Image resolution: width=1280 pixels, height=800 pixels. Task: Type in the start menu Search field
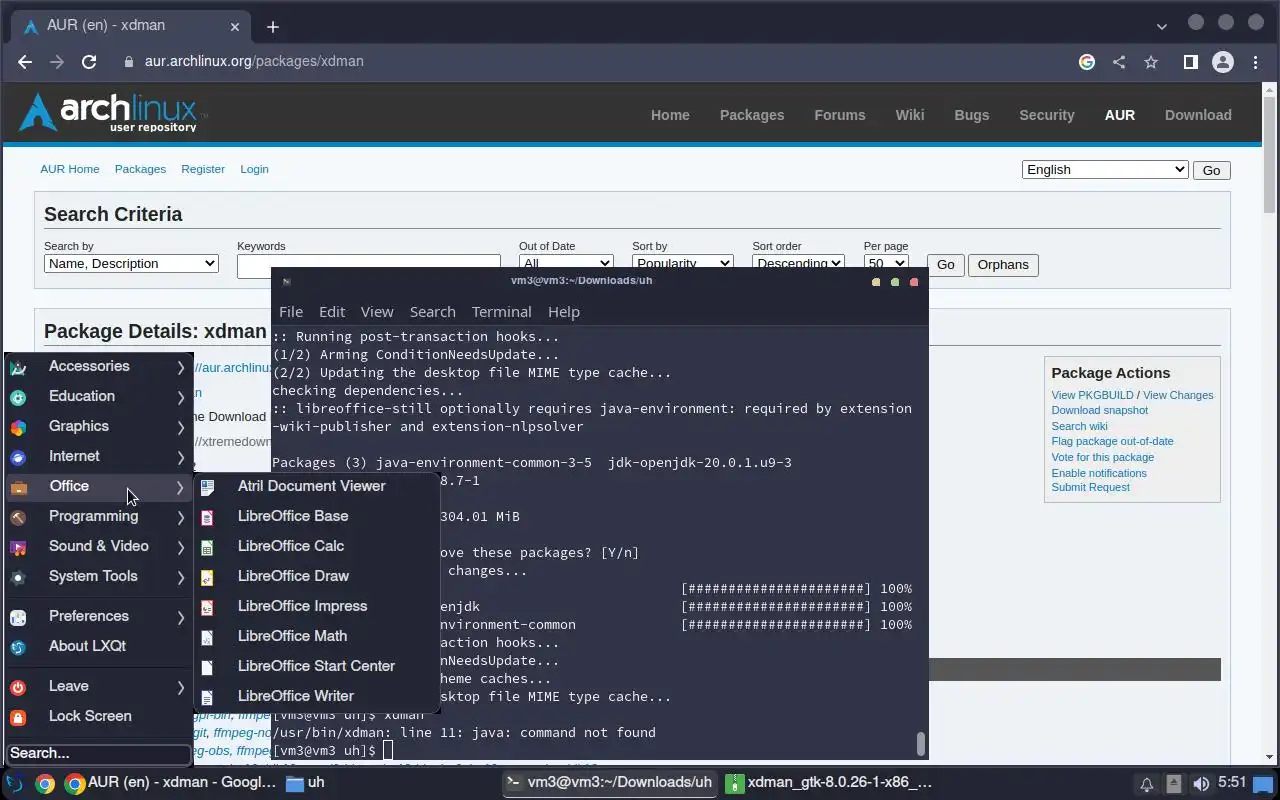(x=98, y=753)
